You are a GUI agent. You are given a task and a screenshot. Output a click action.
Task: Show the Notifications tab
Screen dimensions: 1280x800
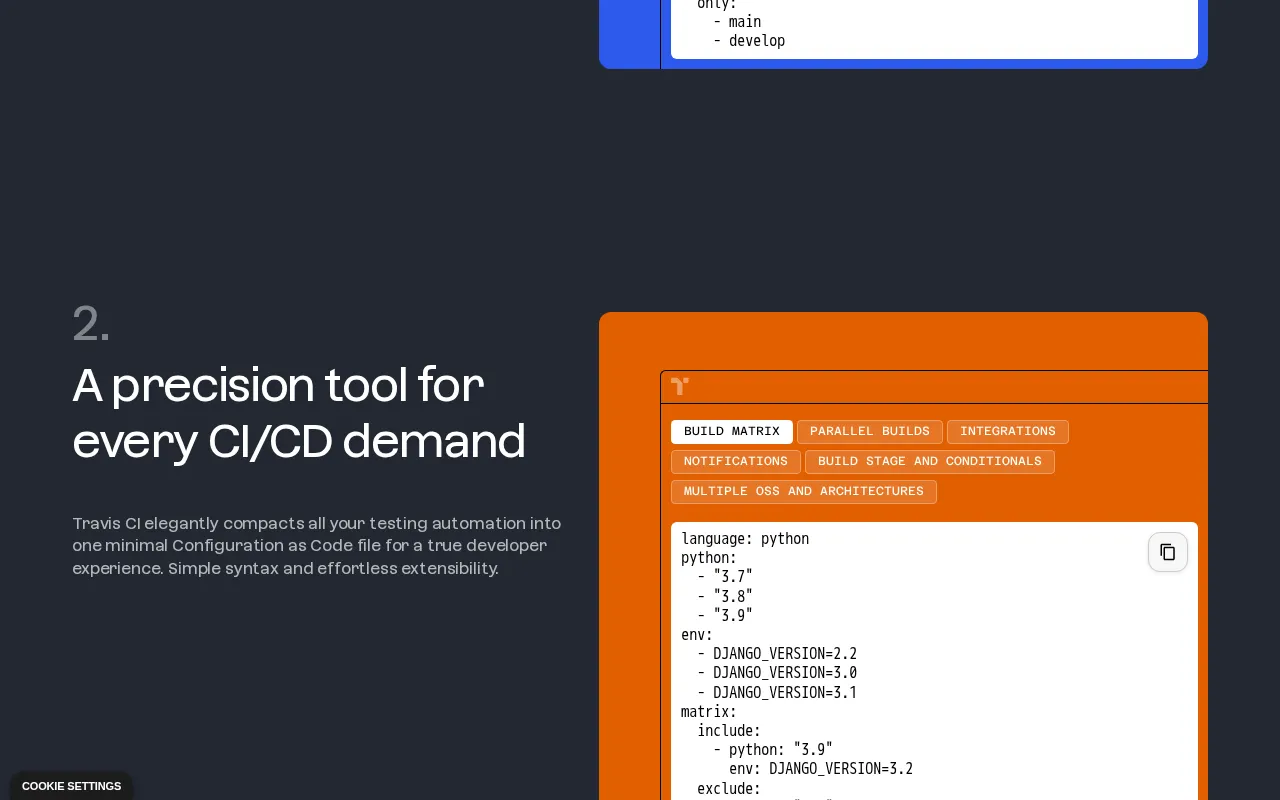tap(736, 462)
